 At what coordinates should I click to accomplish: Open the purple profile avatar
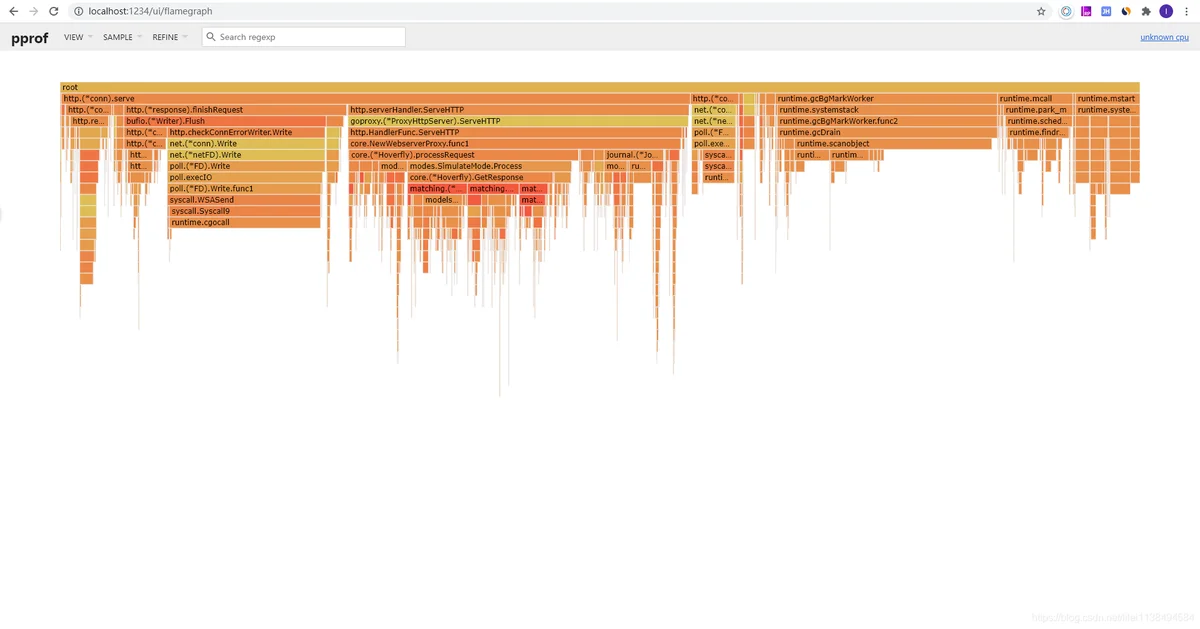[1166, 11]
